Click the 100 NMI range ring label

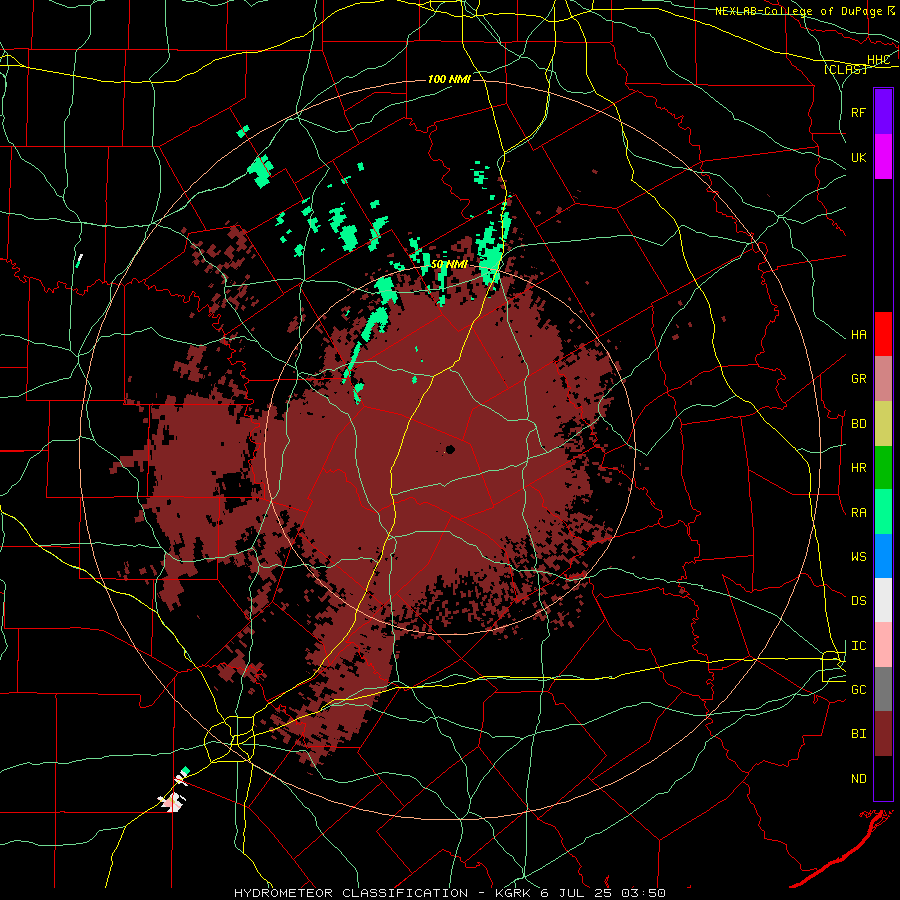pos(449,79)
